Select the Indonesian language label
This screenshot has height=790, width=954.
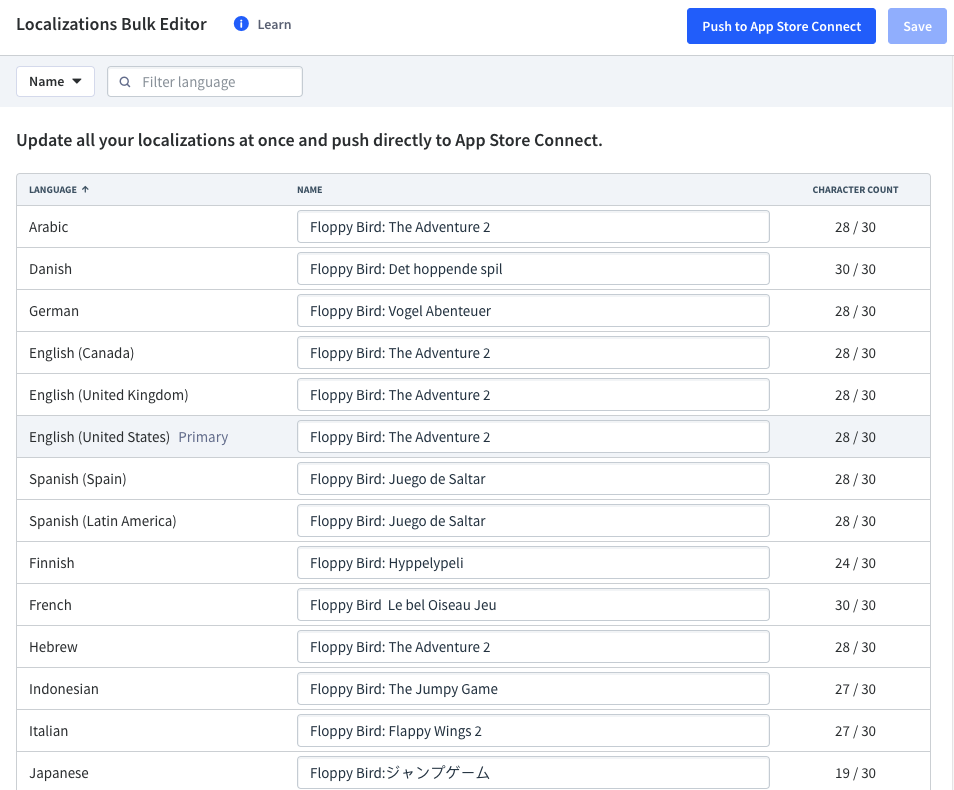64,689
